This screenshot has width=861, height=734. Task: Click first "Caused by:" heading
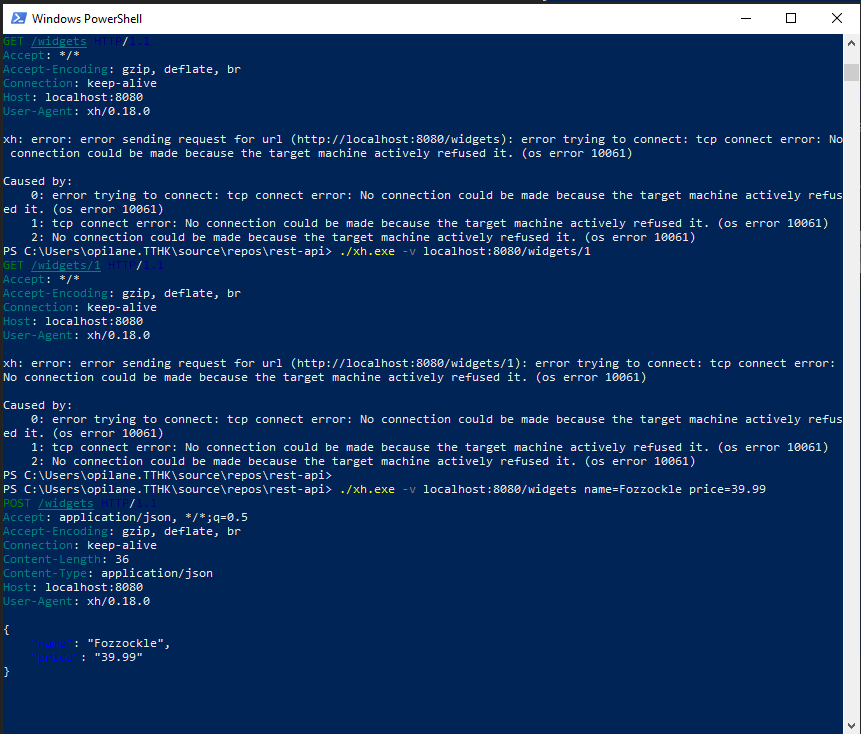37,181
